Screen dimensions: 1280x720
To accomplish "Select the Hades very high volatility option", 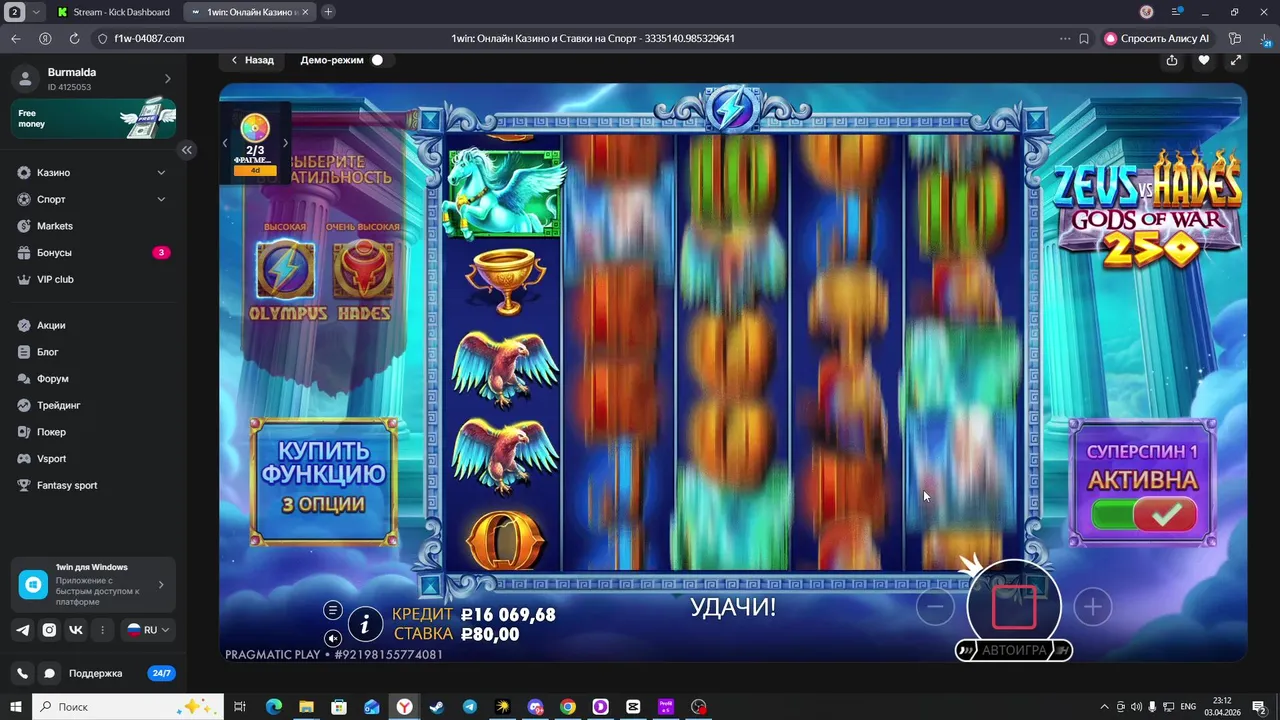I will pos(363,271).
